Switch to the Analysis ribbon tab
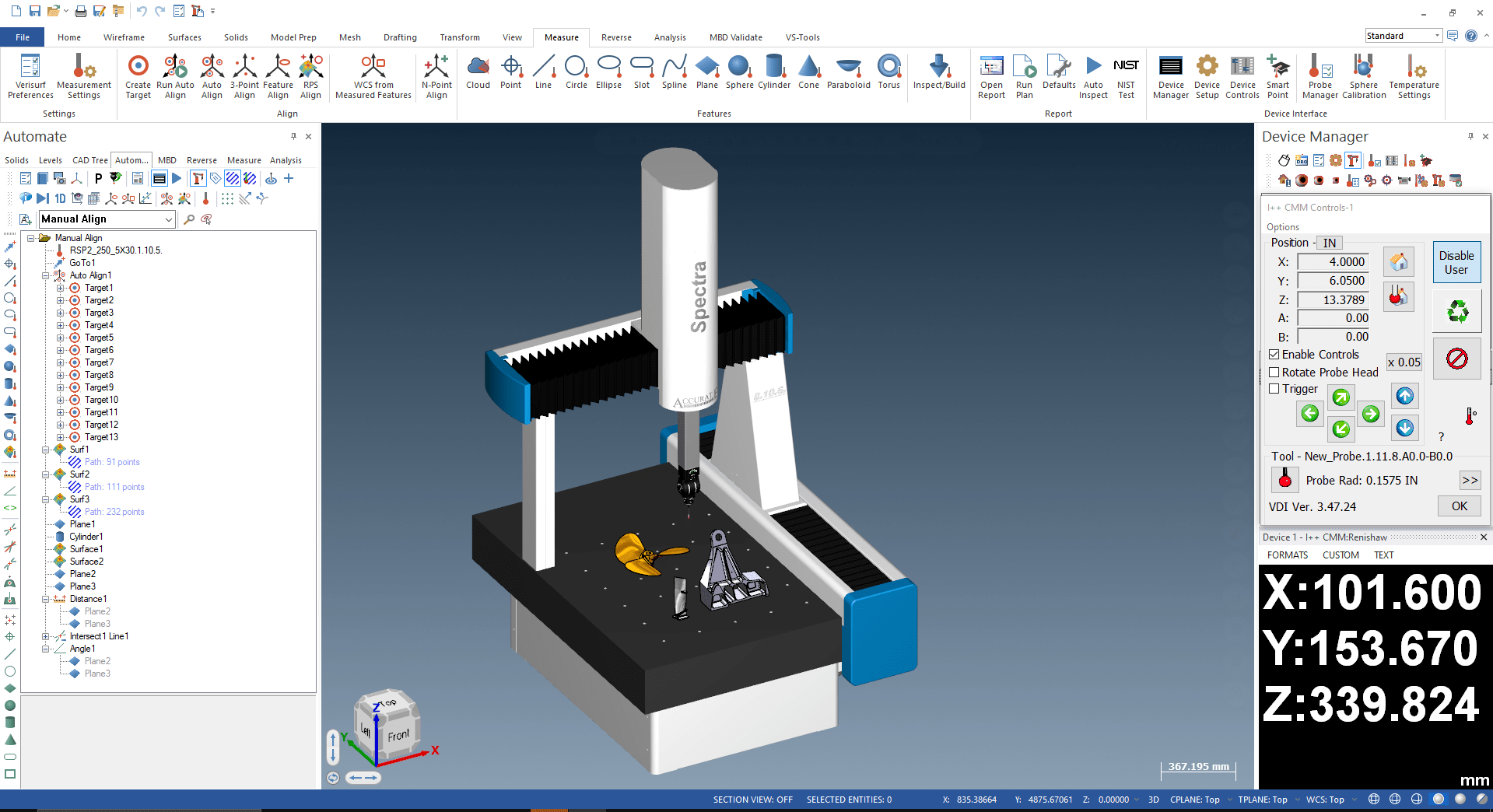 point(670,37)
